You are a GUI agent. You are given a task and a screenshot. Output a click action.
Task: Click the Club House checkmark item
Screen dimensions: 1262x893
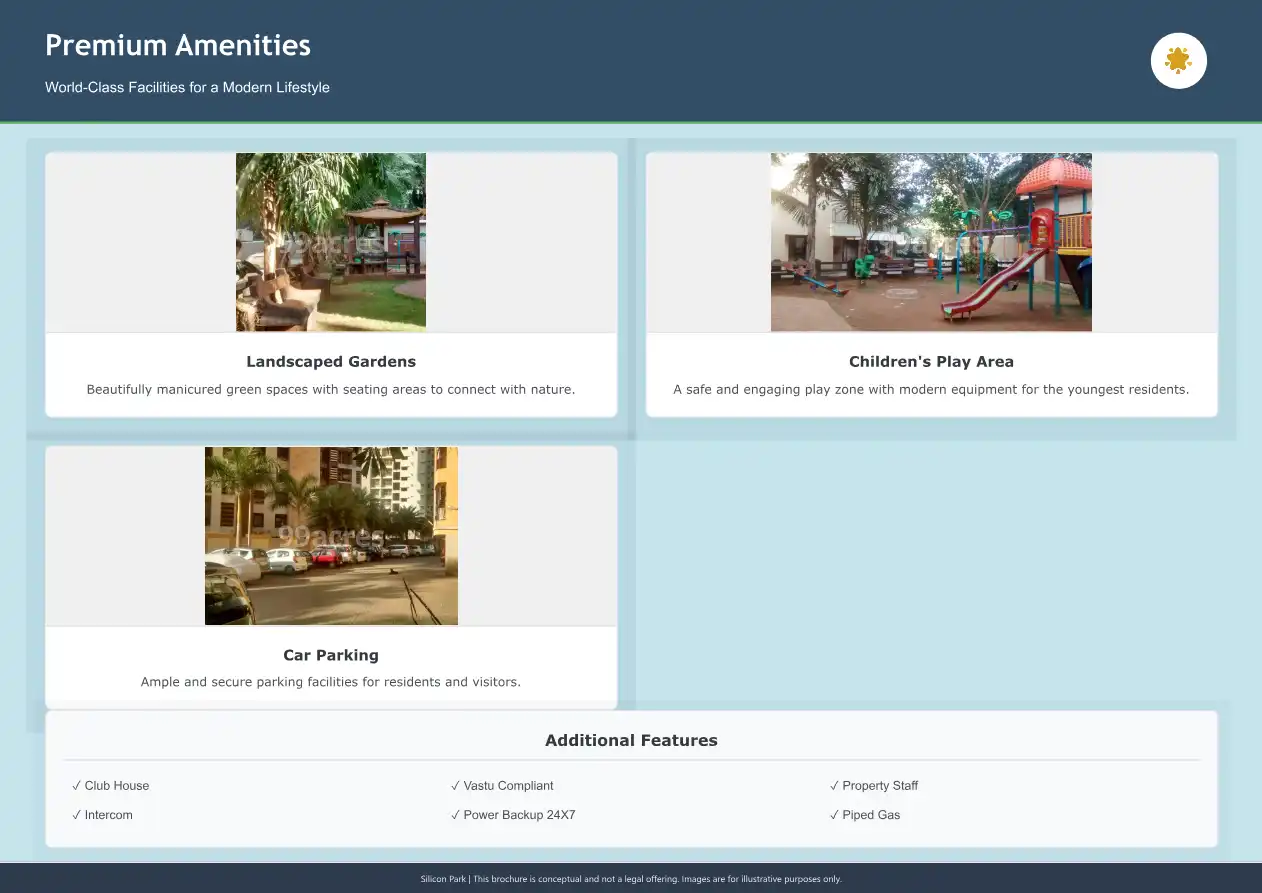tap(111, 786)
